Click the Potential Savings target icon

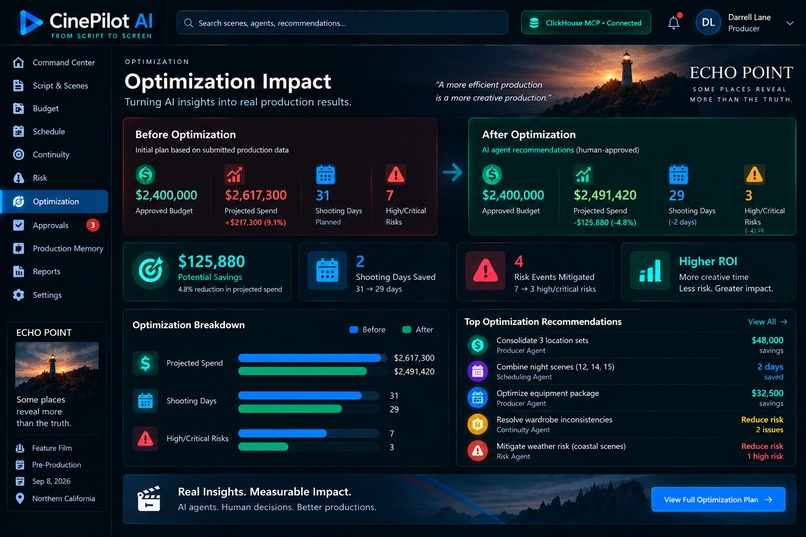[x=150, y=270]
